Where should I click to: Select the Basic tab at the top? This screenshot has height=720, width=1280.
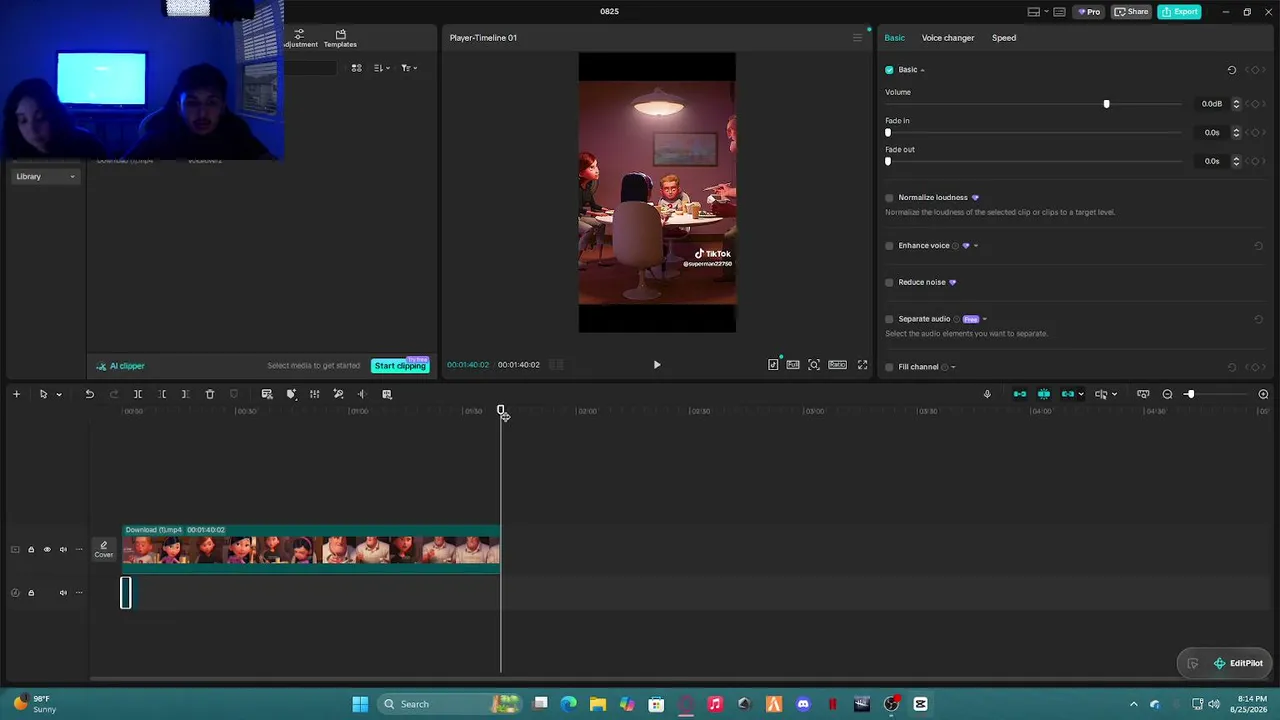pos(894,38)
